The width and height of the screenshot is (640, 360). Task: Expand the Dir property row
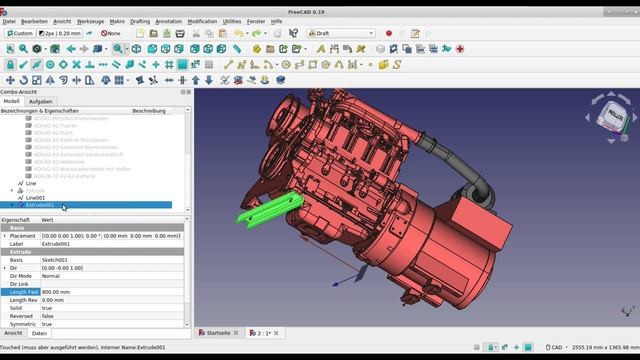4,268
